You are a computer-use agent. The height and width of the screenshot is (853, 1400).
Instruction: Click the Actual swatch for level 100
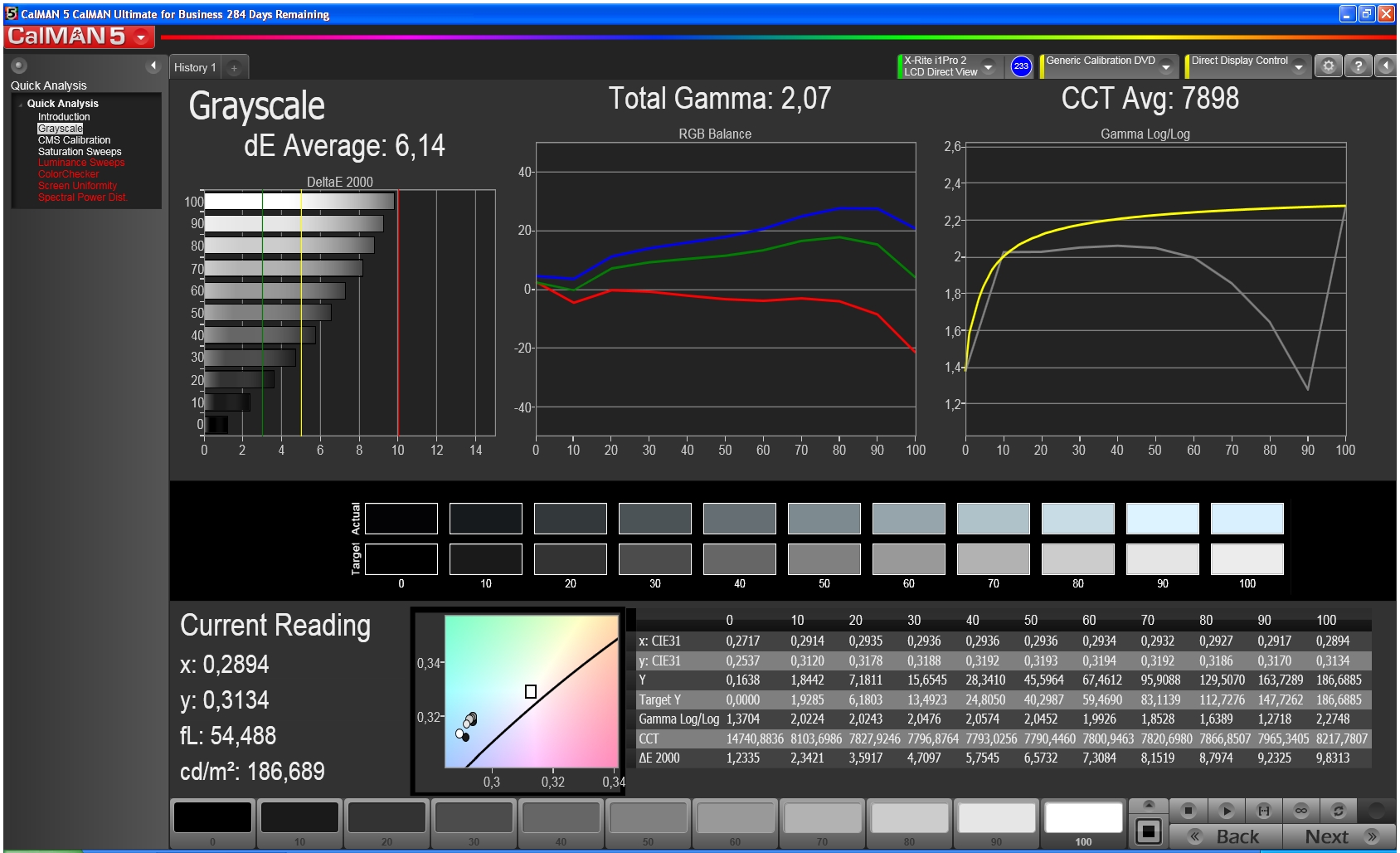pos(1247,519)
